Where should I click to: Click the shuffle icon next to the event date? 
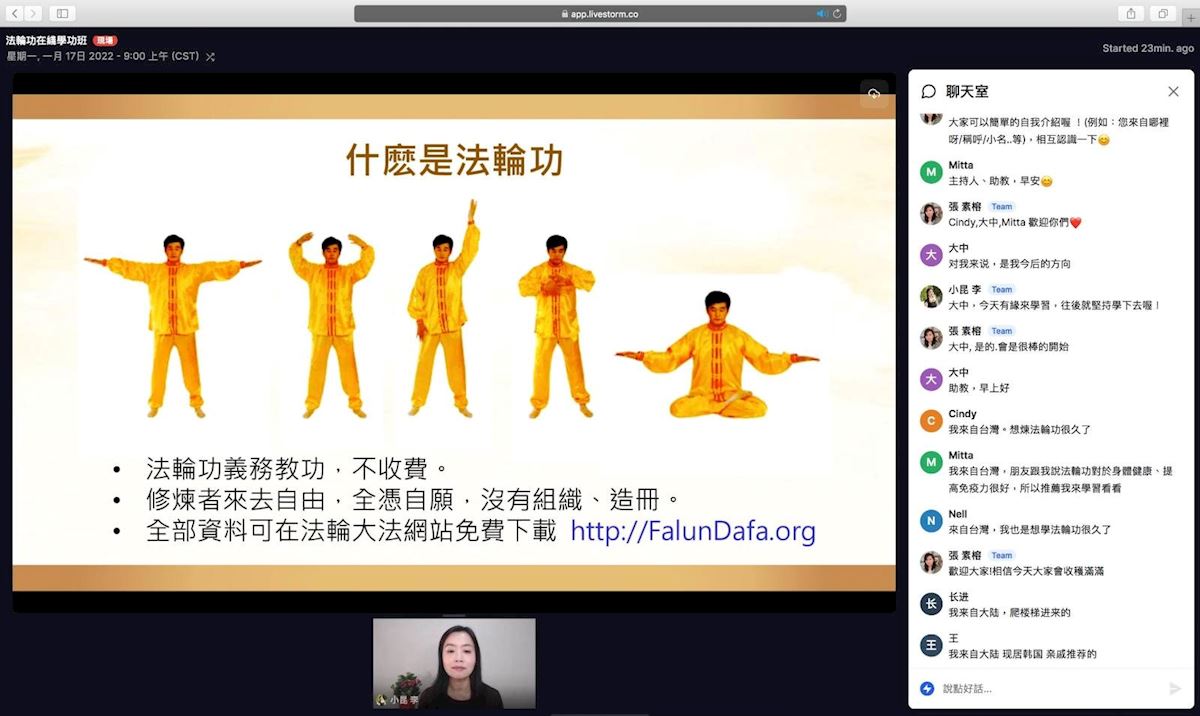point(210,57)
